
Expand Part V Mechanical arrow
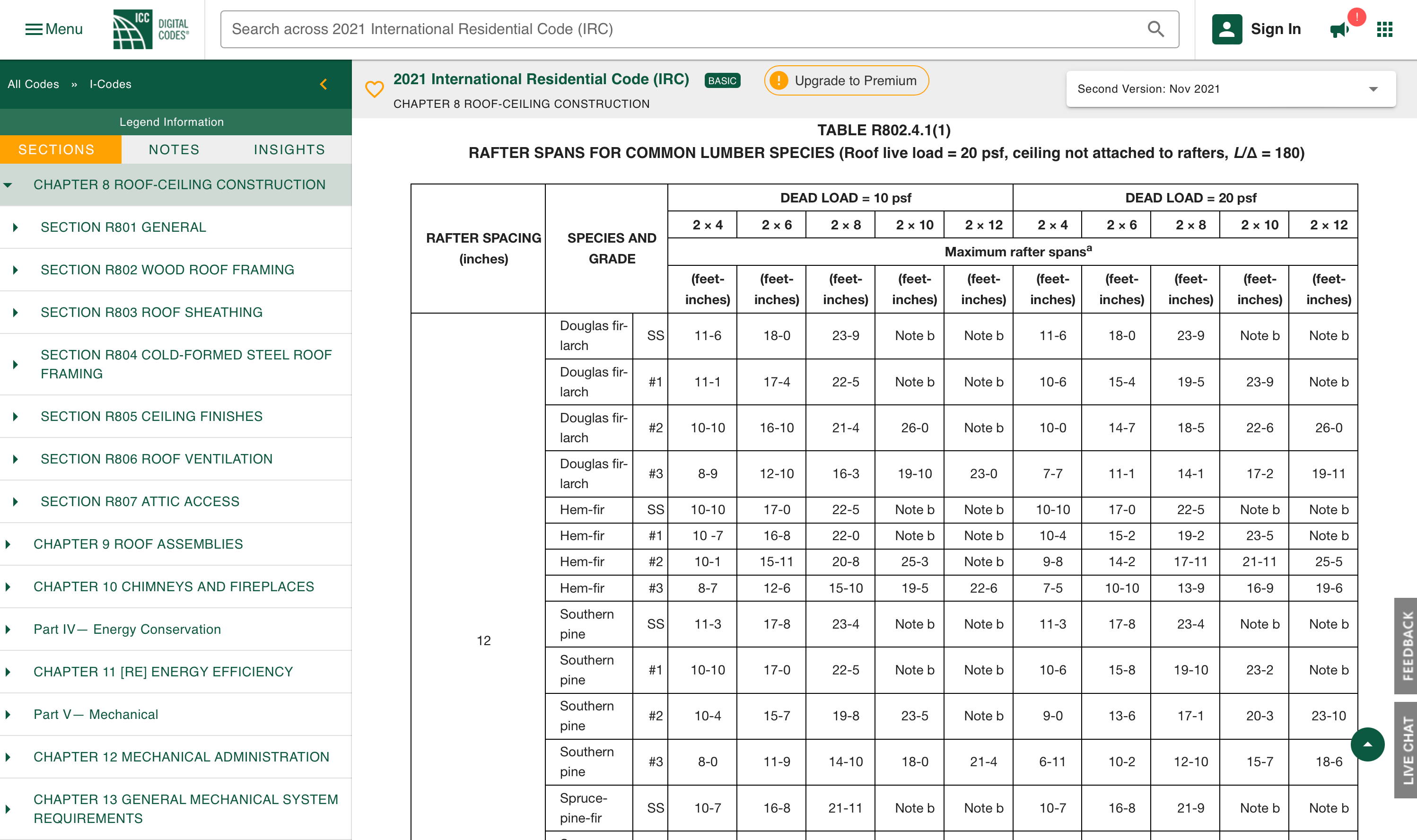point(8,714)
